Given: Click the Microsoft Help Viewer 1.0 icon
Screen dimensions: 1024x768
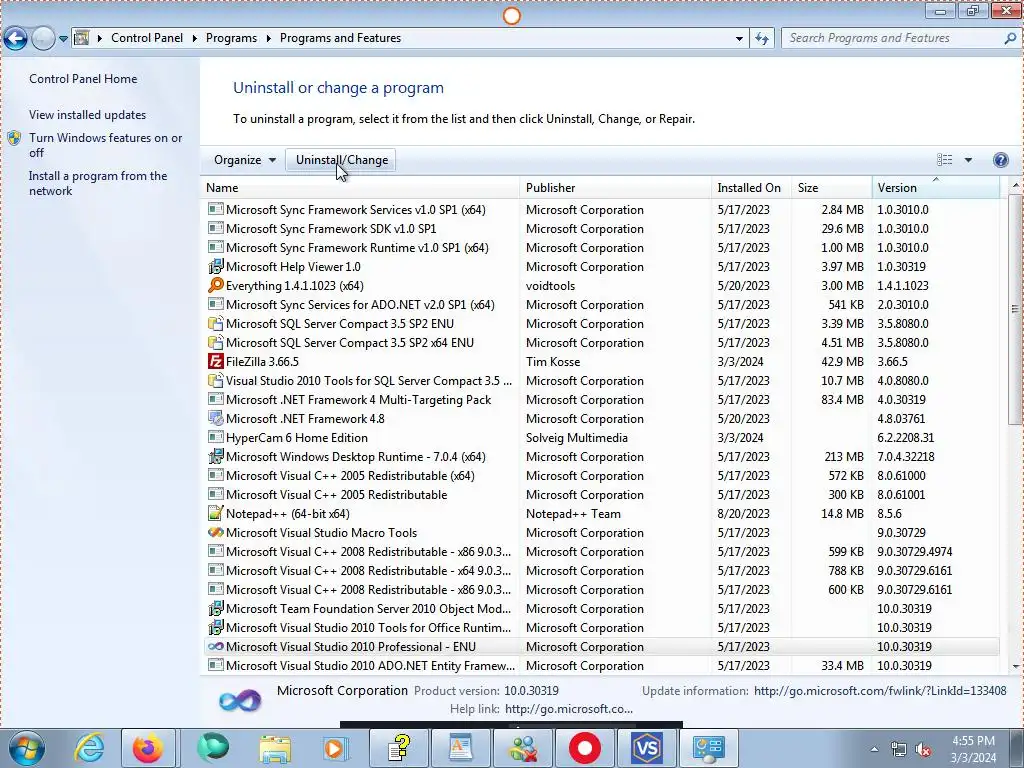Looking at the screenshot, I should pos(216,266).
